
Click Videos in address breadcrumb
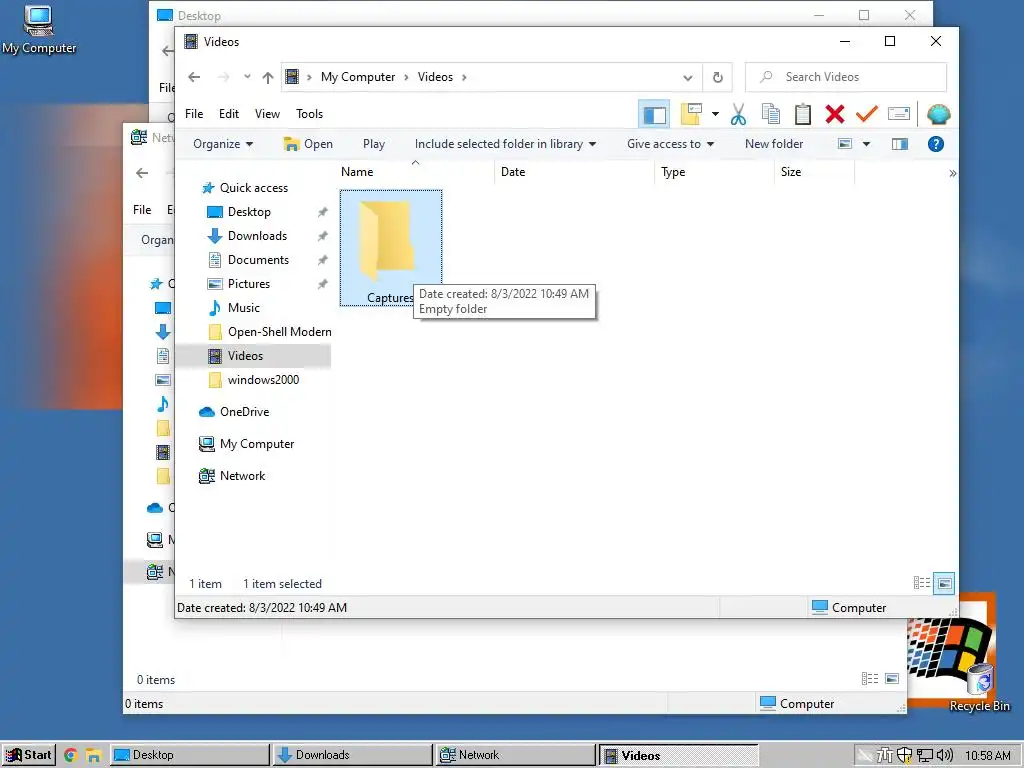pyautogui.click(x=435, y=77)
